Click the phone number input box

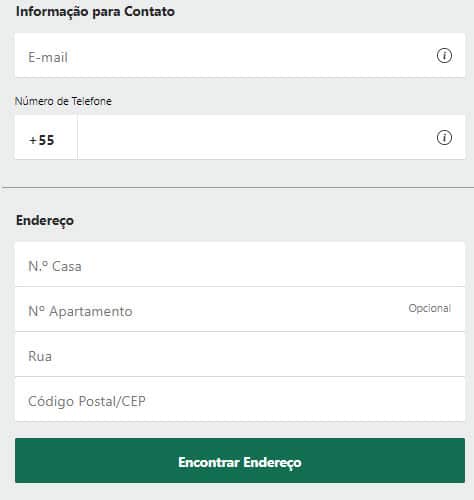click(271, 137)
